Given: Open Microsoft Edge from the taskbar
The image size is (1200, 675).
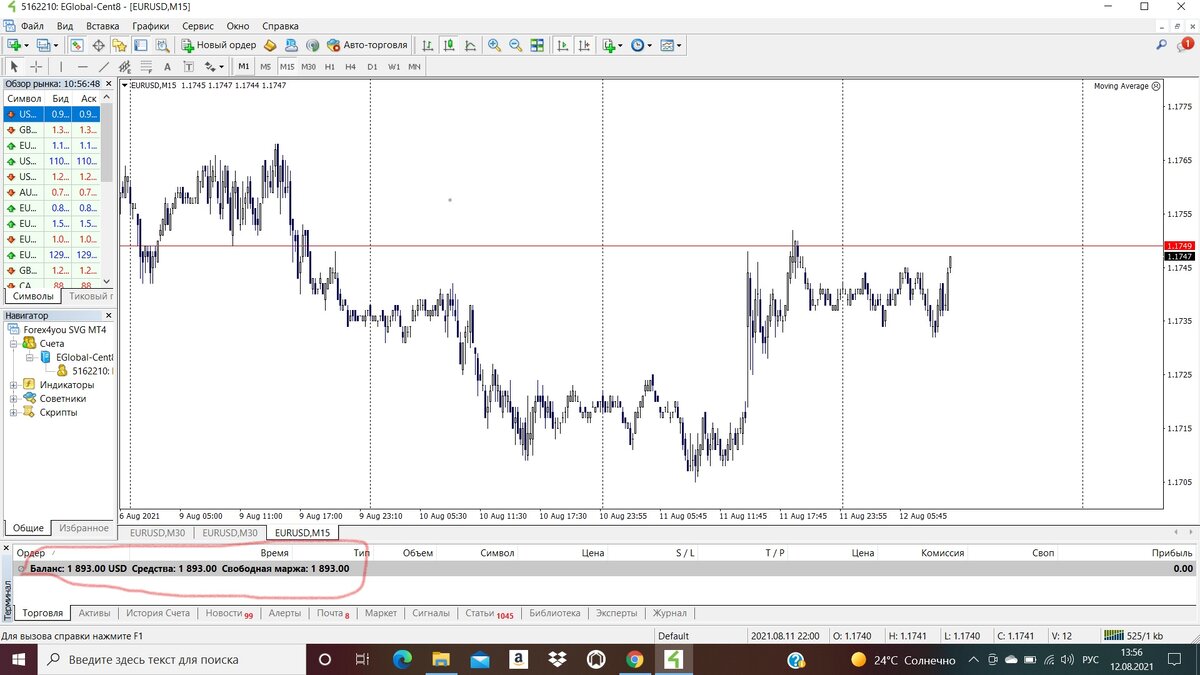Looking at the screenshot, I should pyautogui.click(x=402, y=660).
